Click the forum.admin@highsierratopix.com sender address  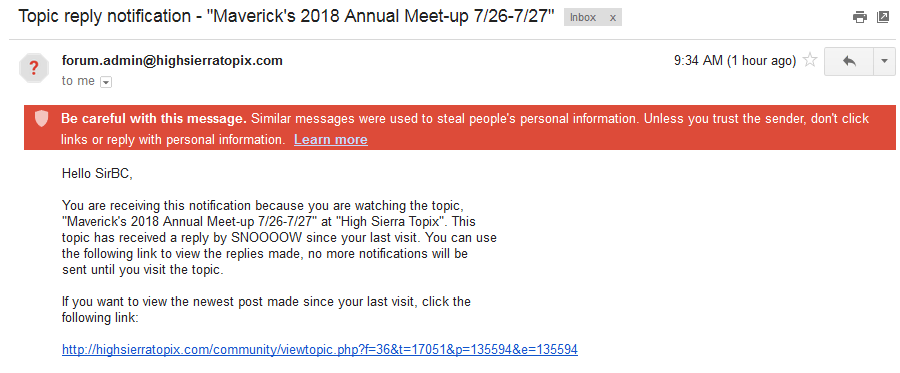[172, 60]
